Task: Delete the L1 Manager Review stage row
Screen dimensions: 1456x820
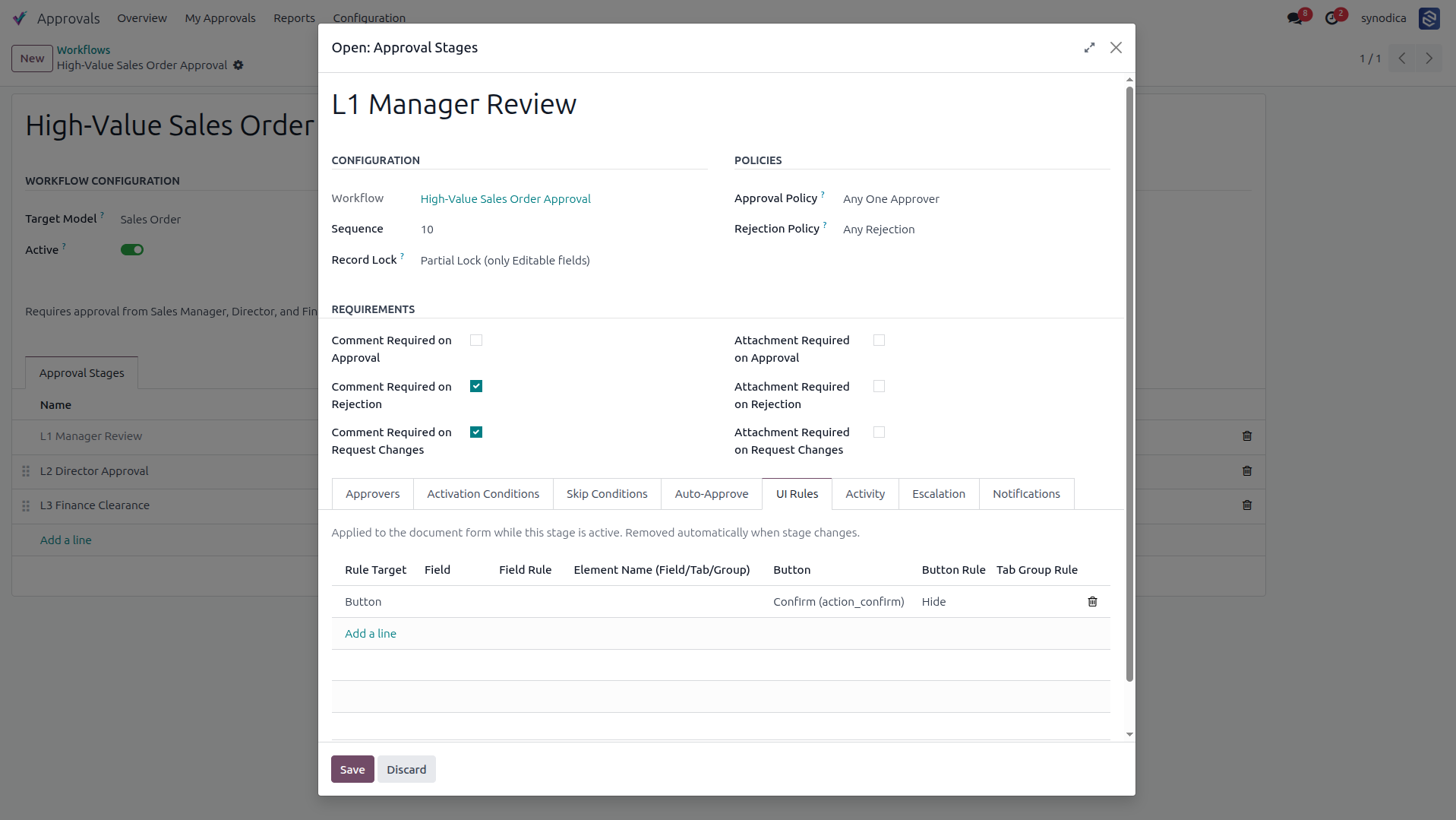Action: point(1246,436)
